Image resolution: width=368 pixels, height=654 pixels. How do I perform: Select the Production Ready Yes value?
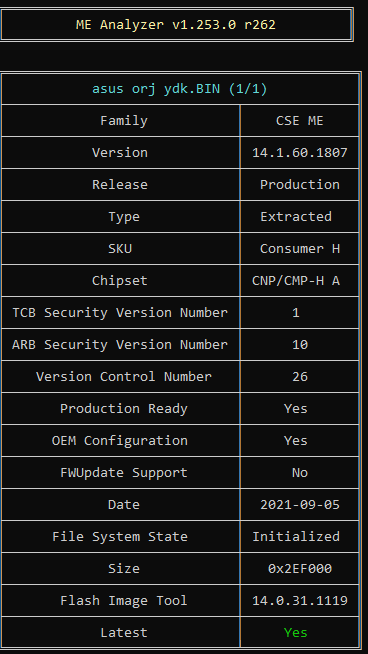click(x=296, y=408)
